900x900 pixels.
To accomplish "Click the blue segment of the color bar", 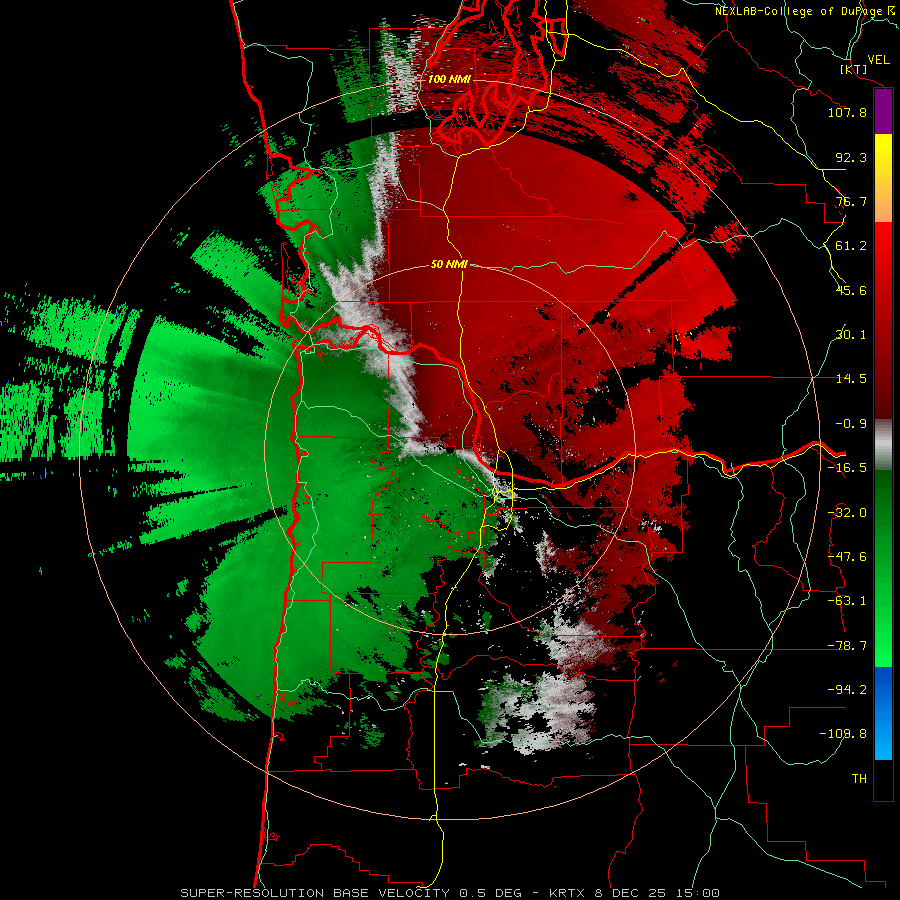I will [x=883, y=713].
